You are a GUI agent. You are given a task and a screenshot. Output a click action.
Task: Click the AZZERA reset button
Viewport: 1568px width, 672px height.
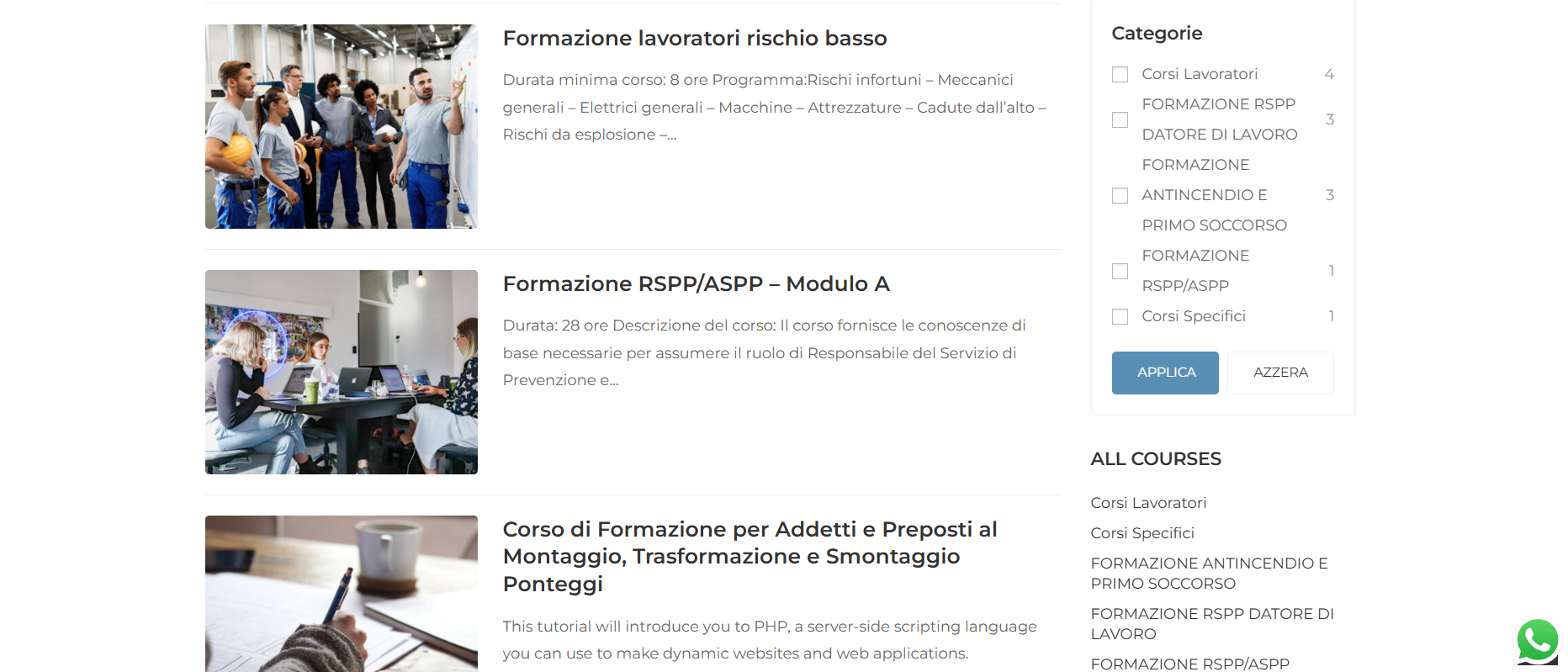point(1279,373)
